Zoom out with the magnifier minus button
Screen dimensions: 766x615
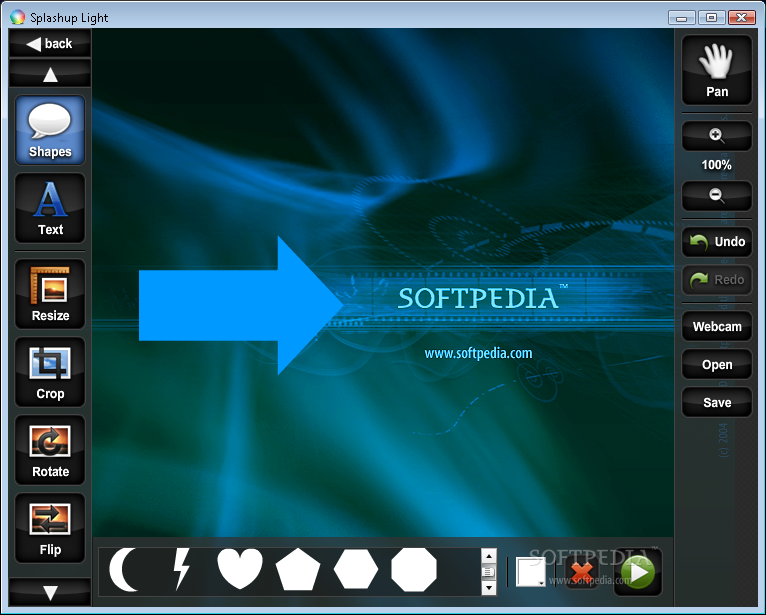[717, 195]
